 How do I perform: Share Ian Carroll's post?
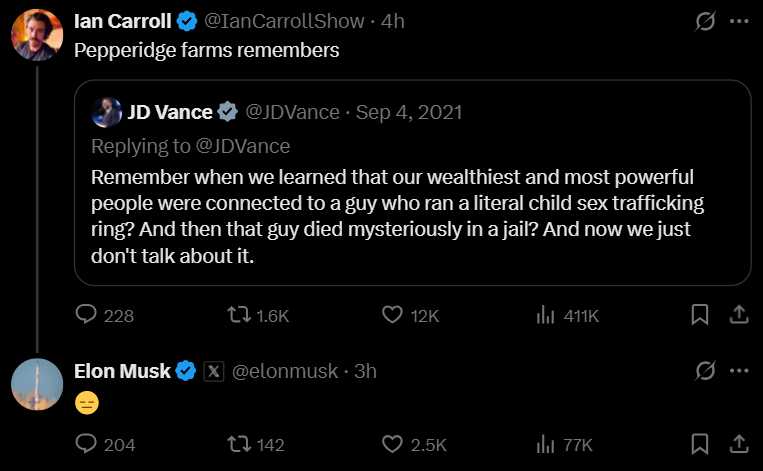[x=739, y=314]
